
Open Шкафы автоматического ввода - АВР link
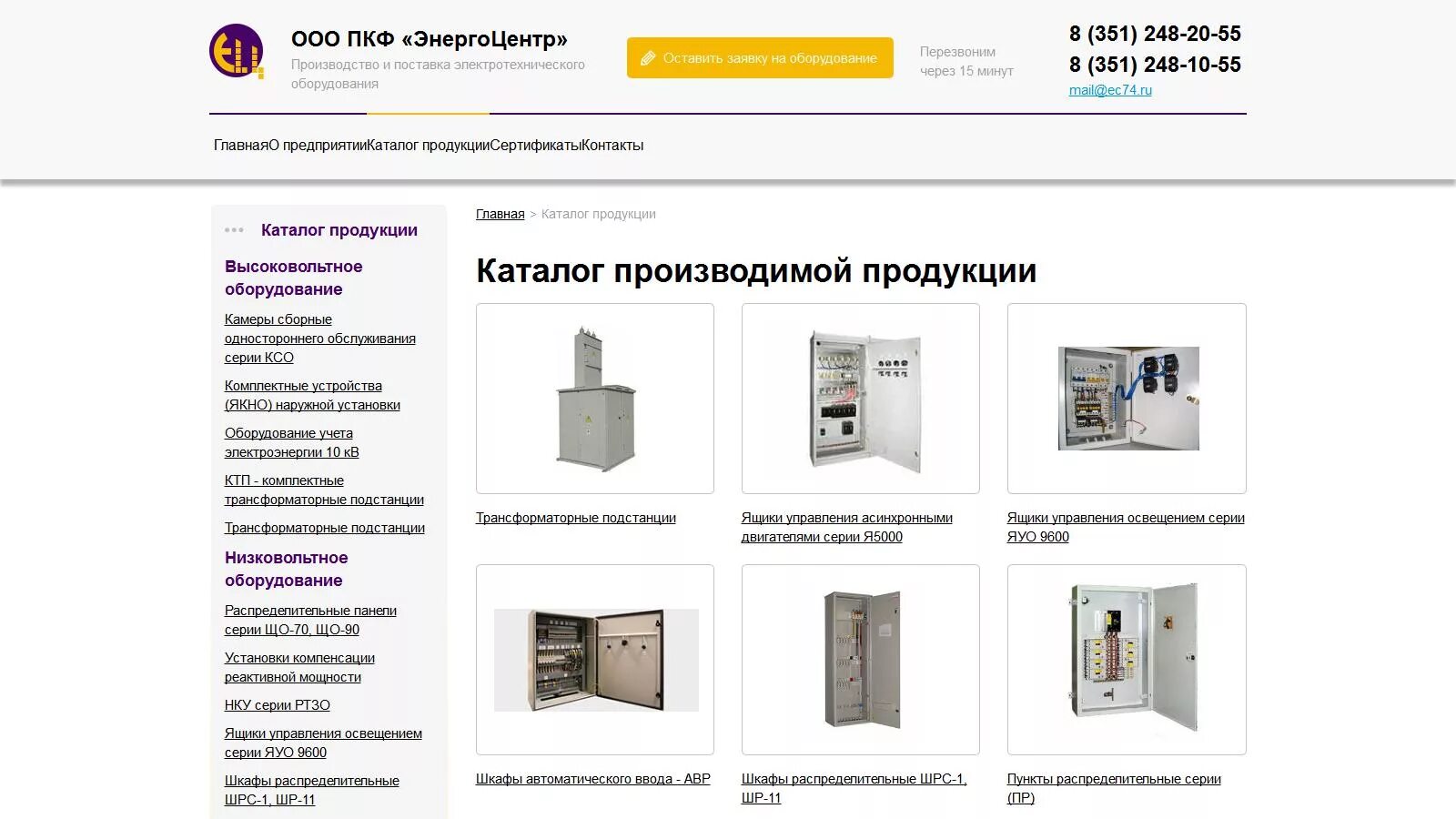point(593,779)
